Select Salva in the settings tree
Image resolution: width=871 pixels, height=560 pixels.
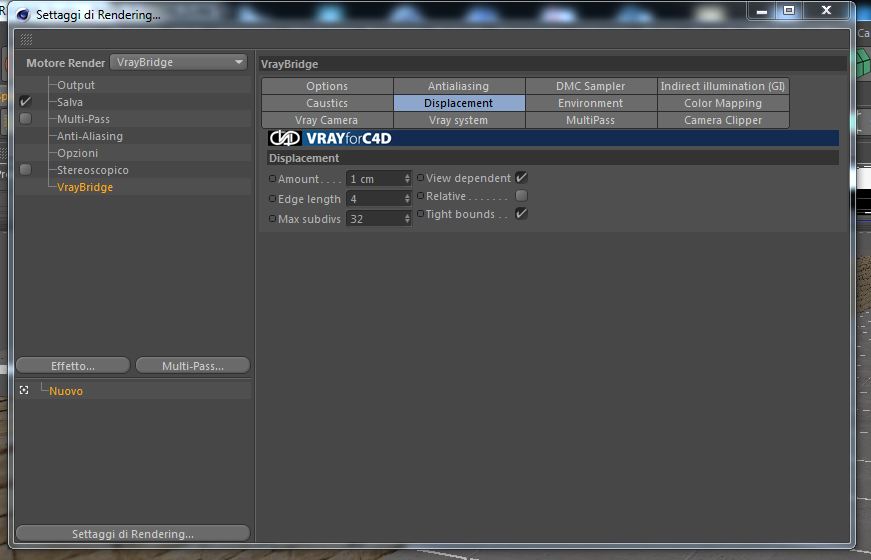[70, 102]
